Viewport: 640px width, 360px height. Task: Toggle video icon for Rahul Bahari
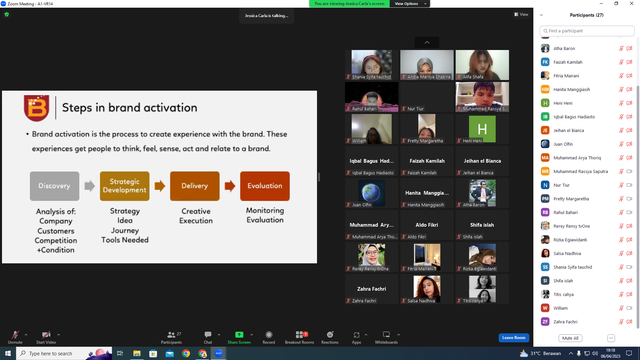pyautogui.click(x=629, y=212)
